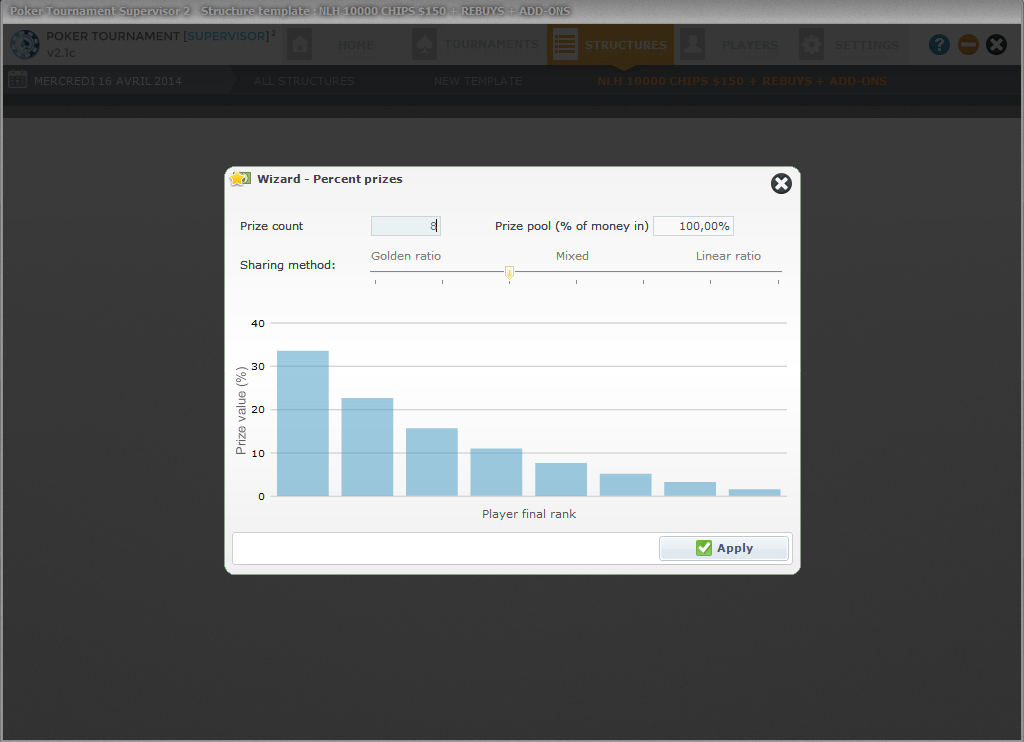Click the first rank bar in chart
Viewport: 1024px width, 742px height.
click(x=302, y=423)
